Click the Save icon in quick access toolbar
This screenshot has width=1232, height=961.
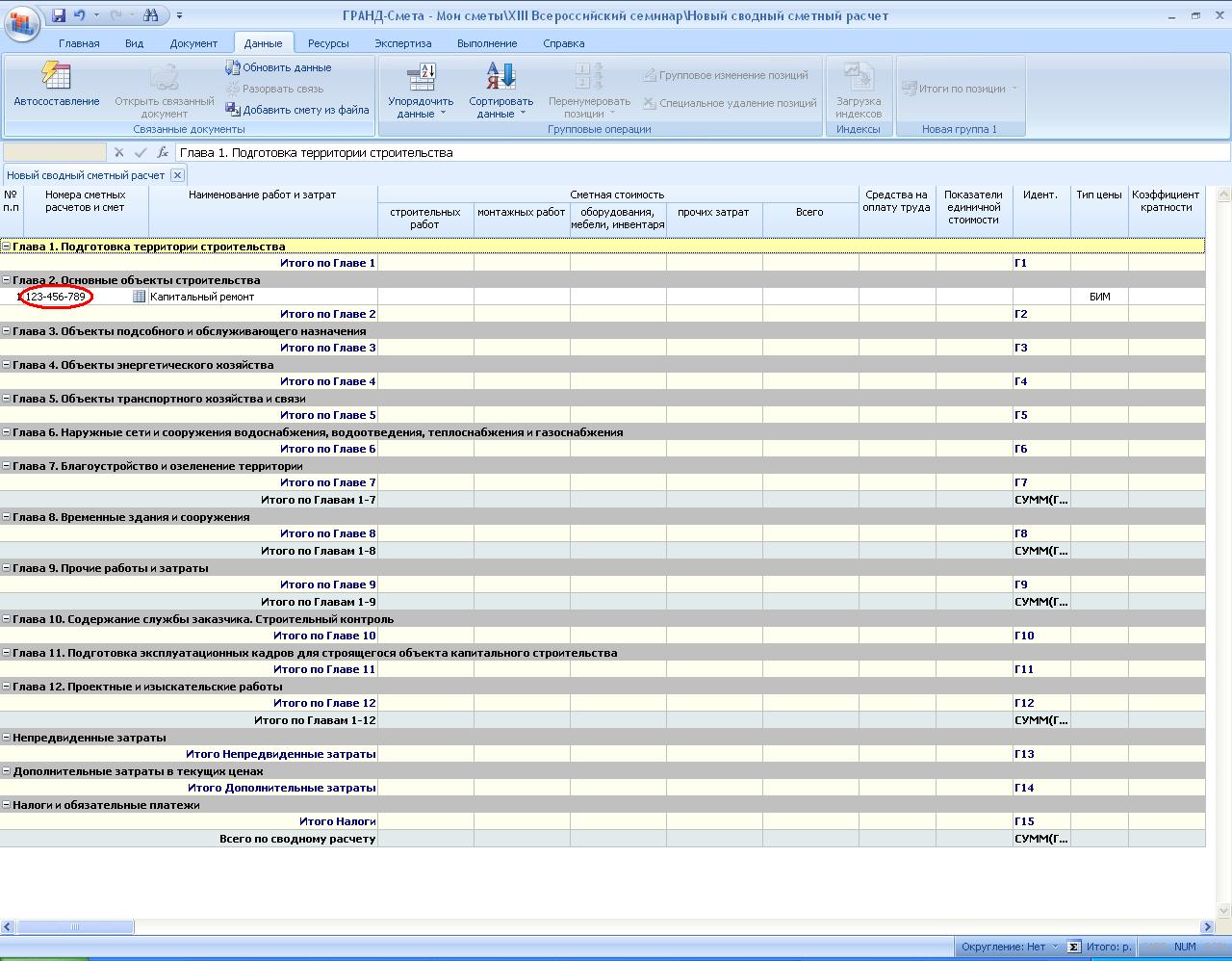[59, 15]
